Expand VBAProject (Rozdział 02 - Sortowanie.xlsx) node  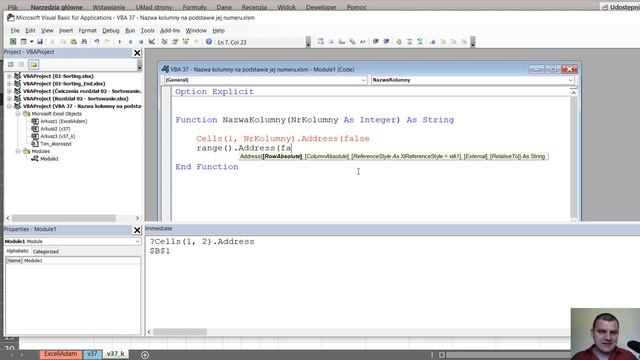pyautogui.click(x=9, y=99)
